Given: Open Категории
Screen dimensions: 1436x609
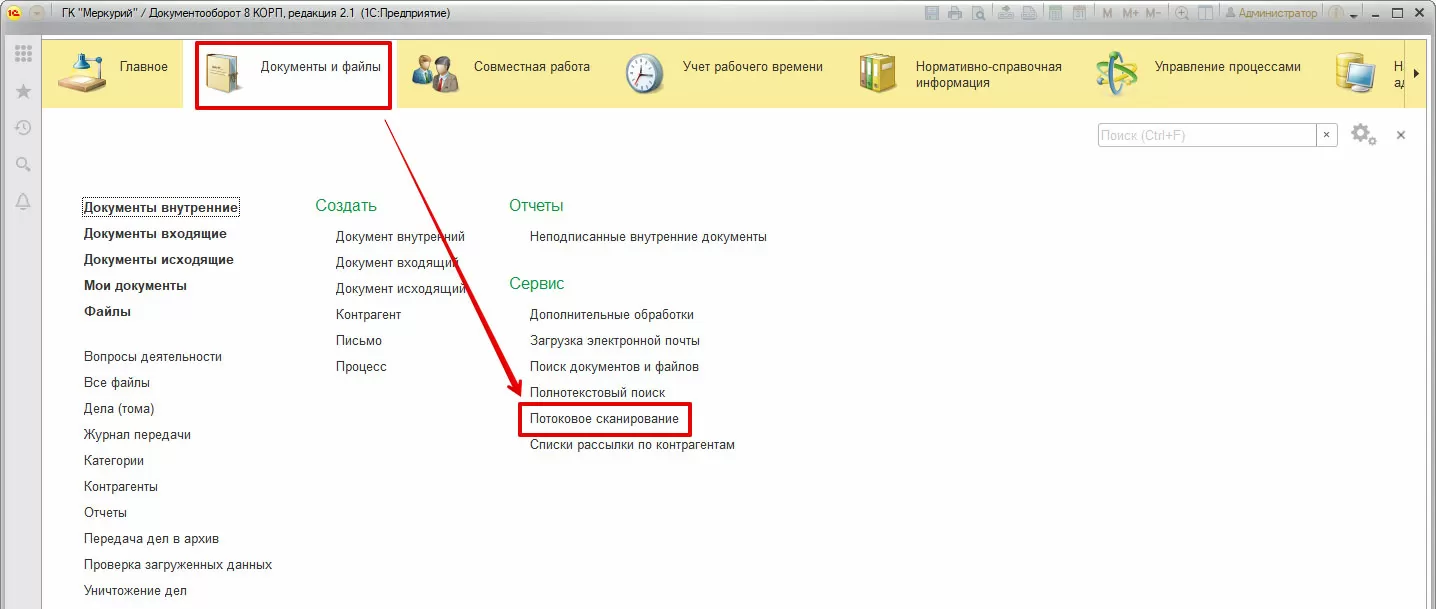Looking at the screenshot, I should click(114, 461).
